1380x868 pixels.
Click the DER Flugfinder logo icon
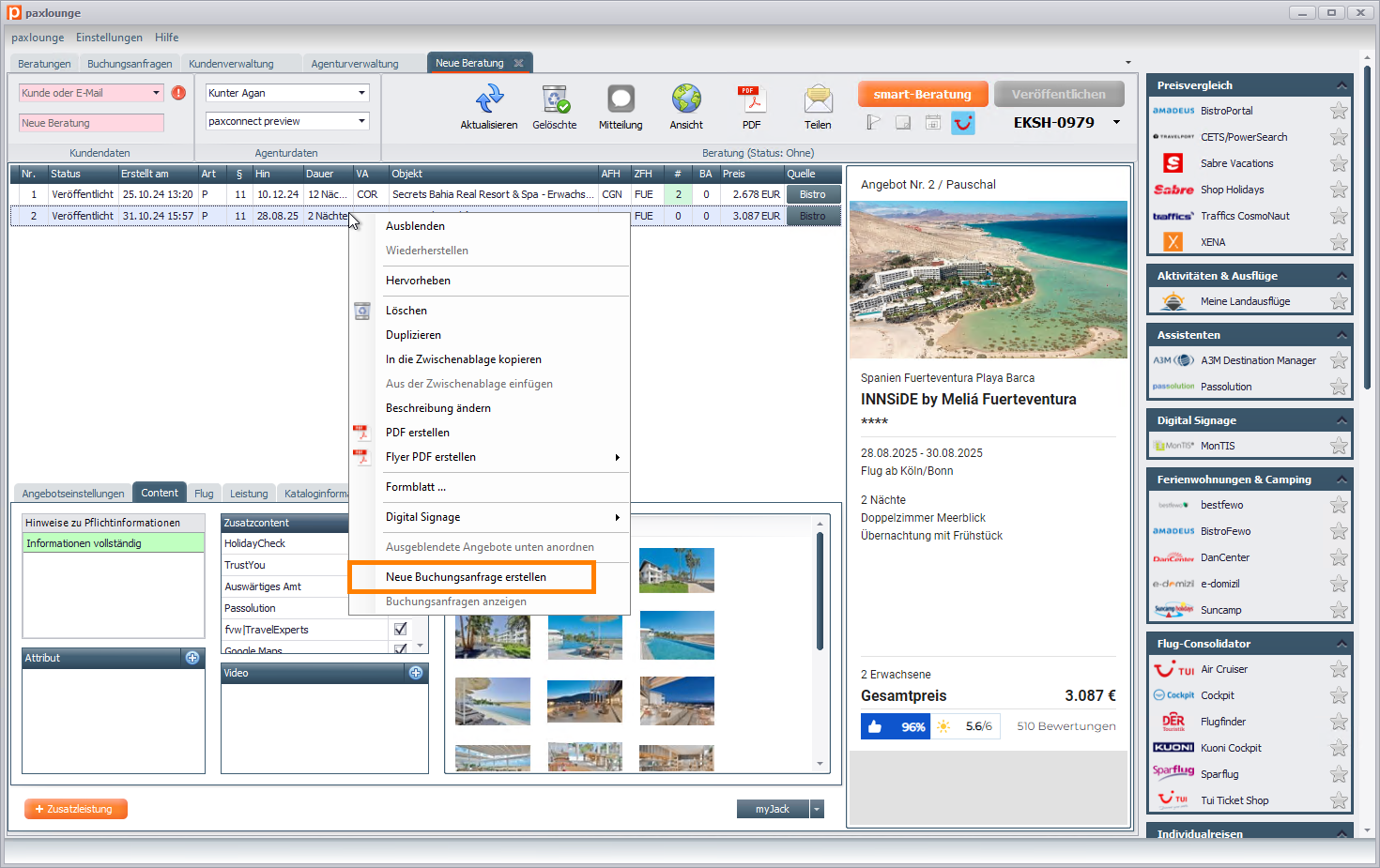click(x=1173, y=722)
